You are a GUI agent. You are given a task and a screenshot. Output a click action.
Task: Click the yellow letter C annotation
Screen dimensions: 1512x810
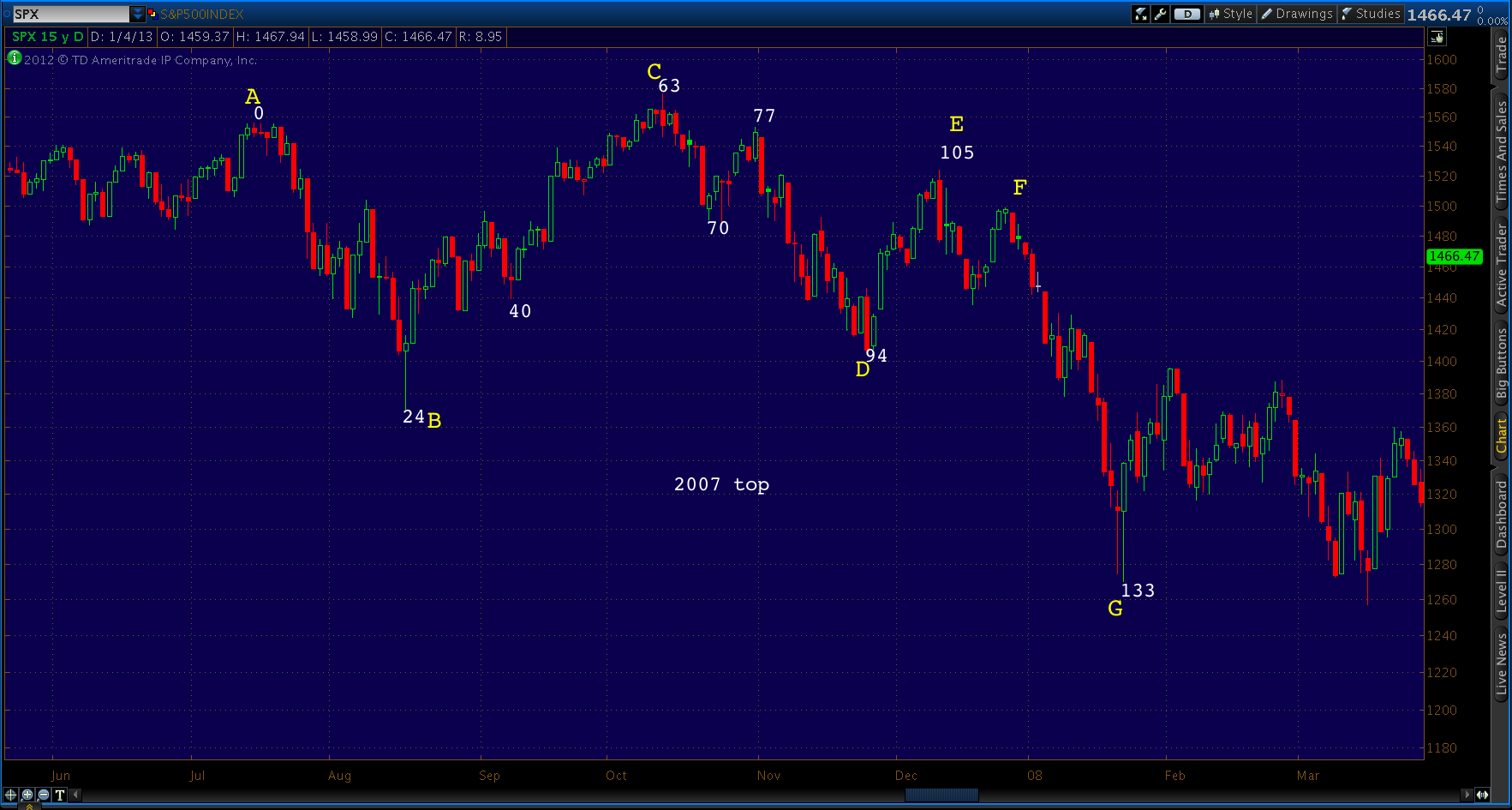pyautogui.click(x=654, y=71)
